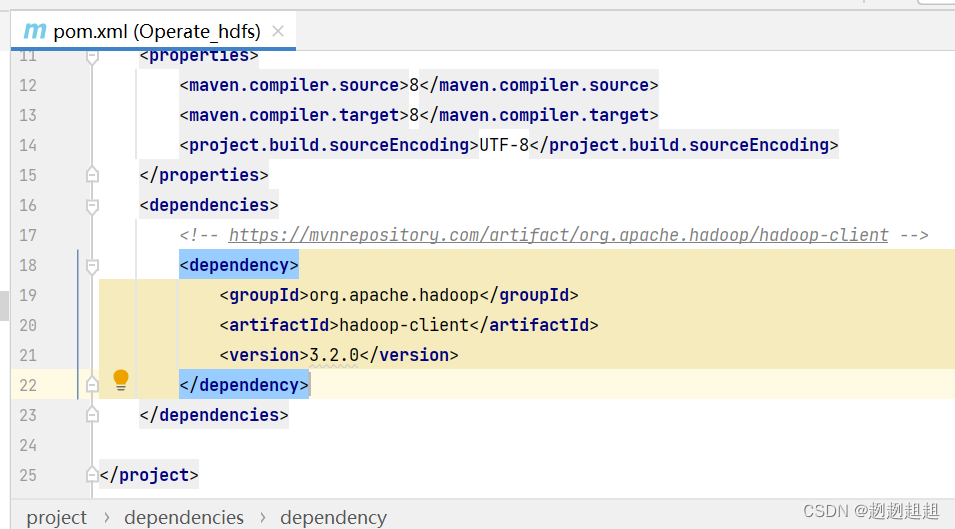Click the maven.compiler.source opening tag
The height and width of the screenshot is (529, 955).
click(x=294, y=85)
